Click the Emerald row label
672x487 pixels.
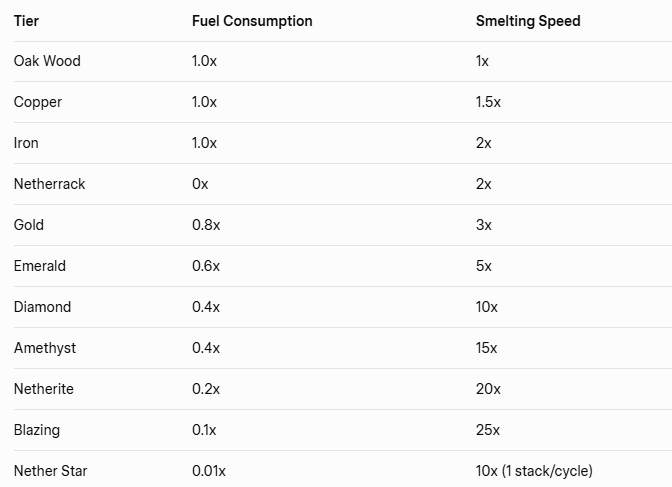40,266
